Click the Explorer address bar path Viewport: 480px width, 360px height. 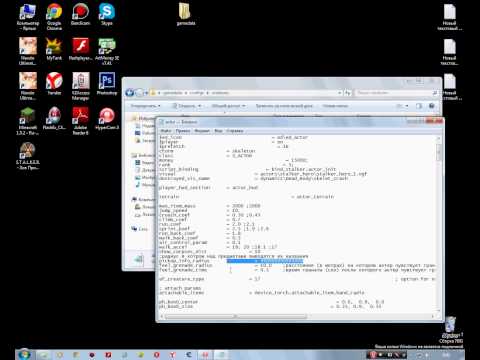[245, 93]
